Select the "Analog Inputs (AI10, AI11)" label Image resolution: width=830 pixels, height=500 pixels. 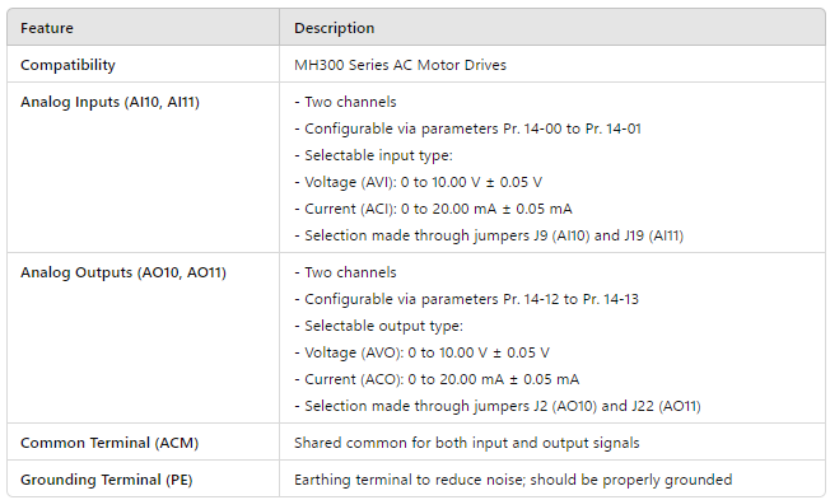110,102
